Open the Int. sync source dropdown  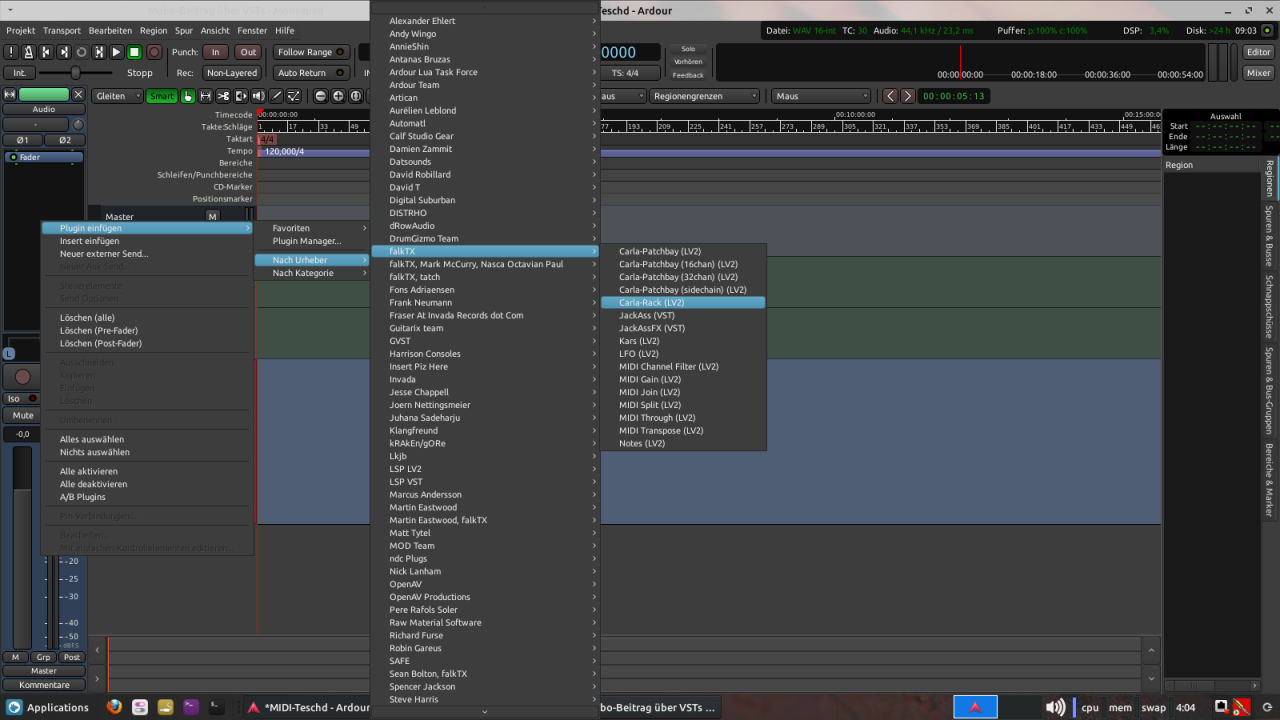click(19, 73)
